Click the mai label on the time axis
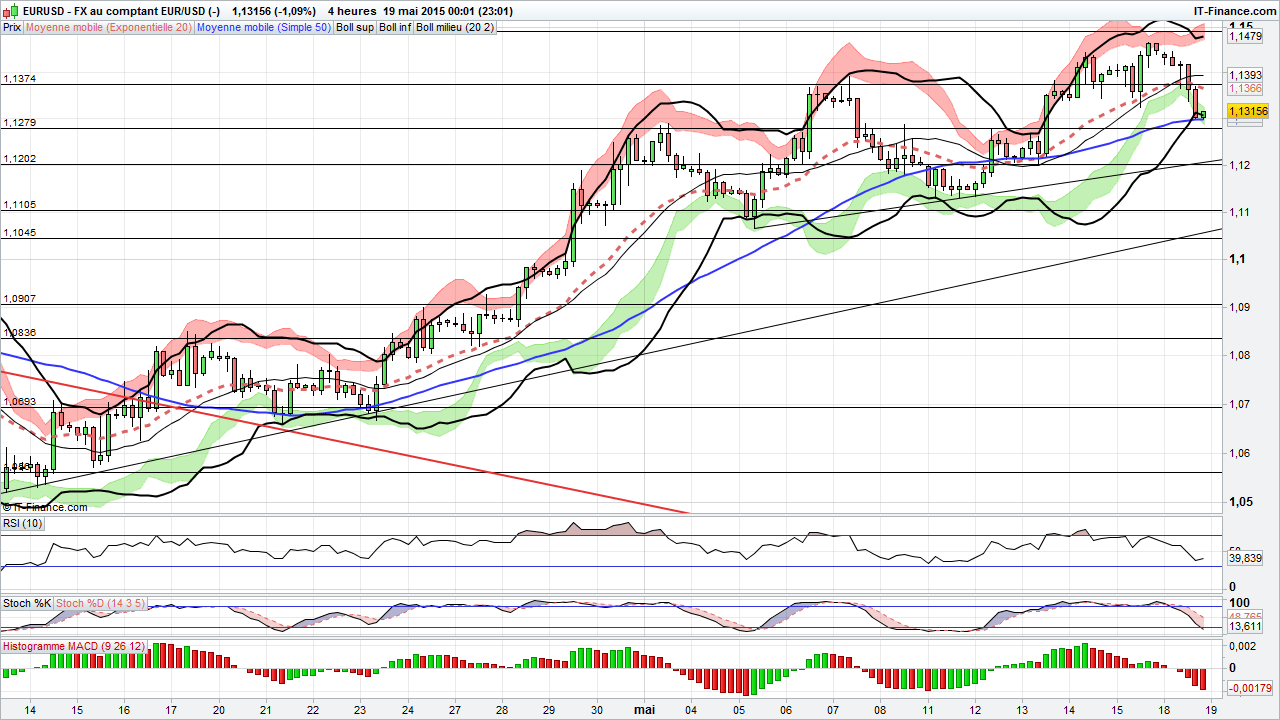1280x720 pixels. pos(643,708)
